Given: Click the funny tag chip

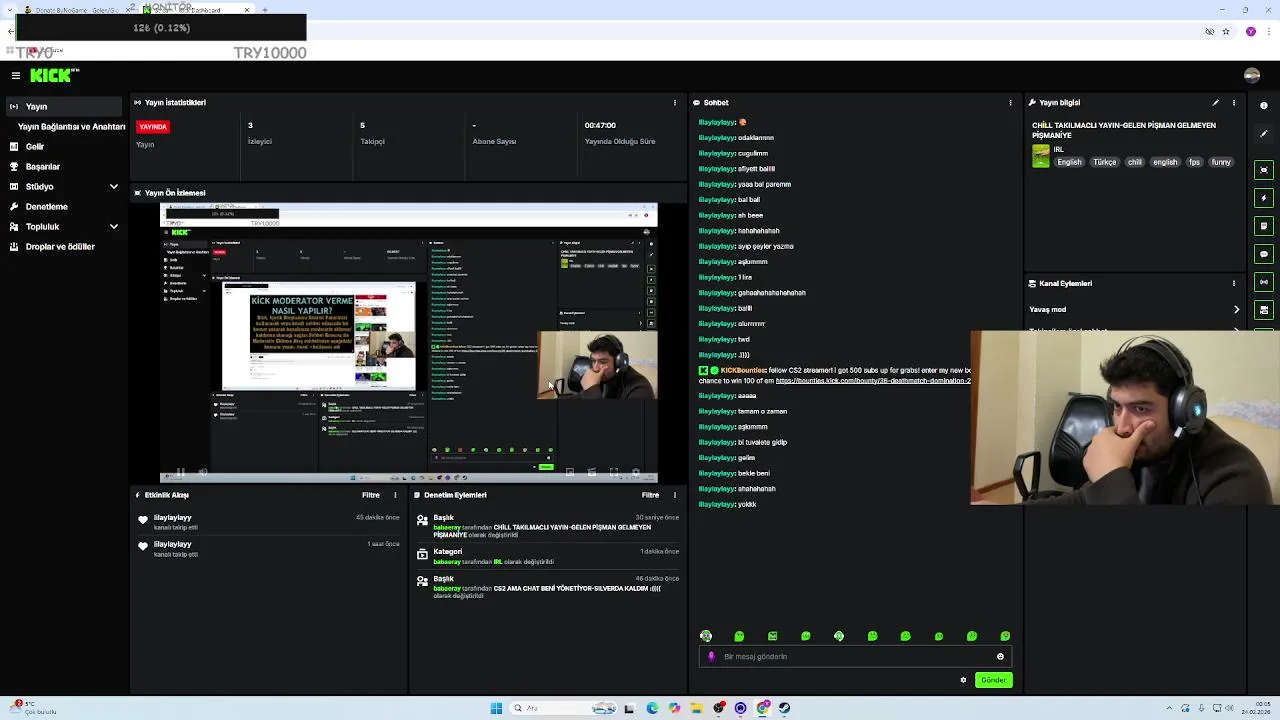Looking at the screenshot, I should (1221, 162).
